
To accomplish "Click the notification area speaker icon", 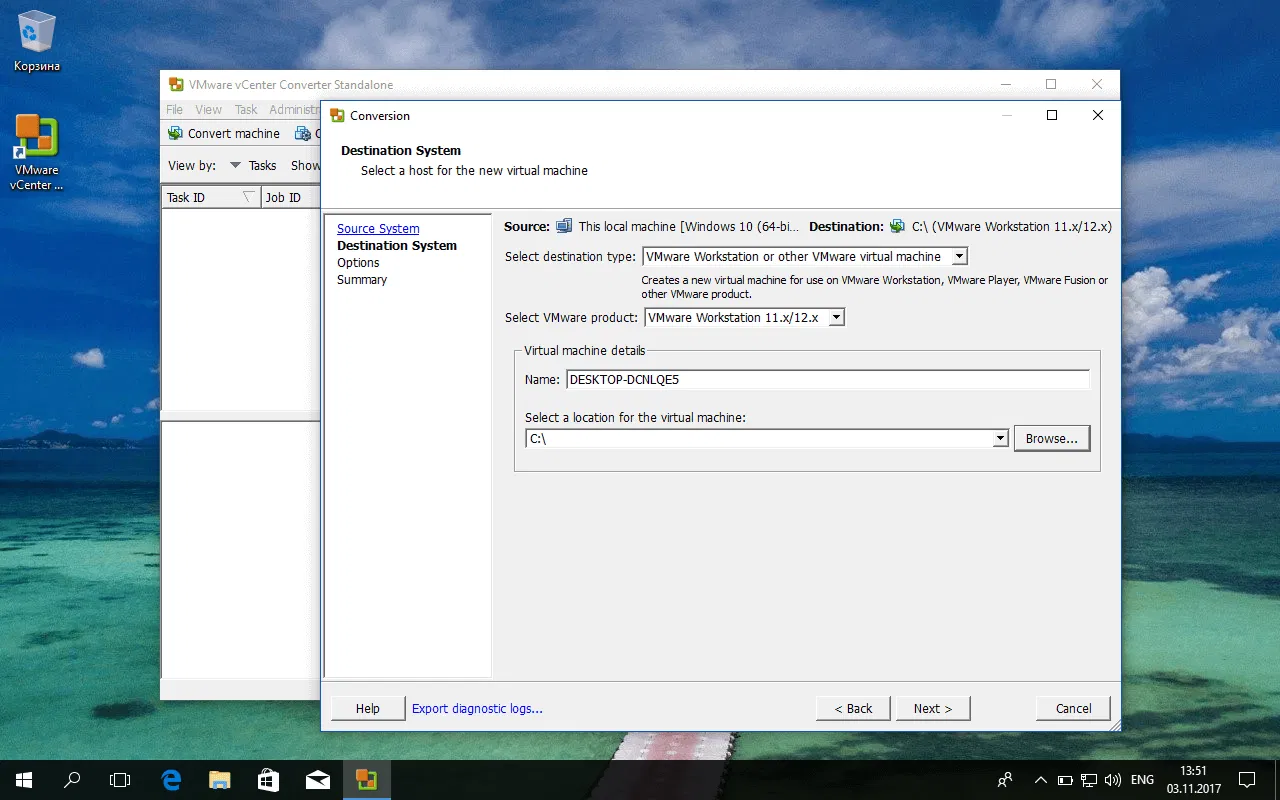I will pos(1113,780).
